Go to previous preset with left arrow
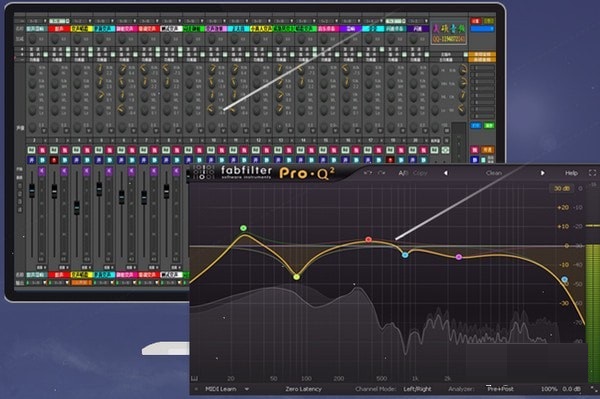The width and height of the screenshot is (600, 399). pos(446,173)
